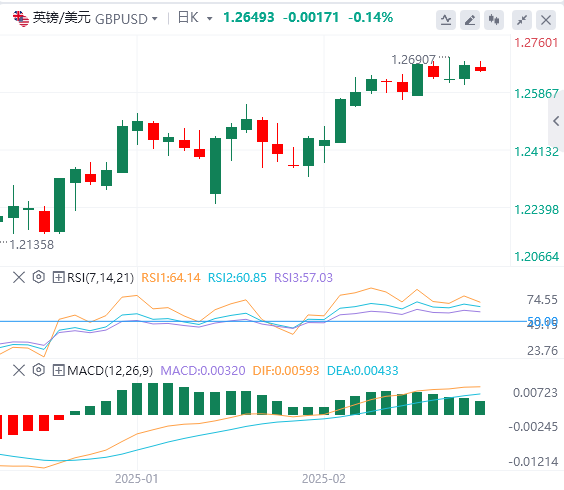Click the GBP/USD flag icon

click(21, 18)
